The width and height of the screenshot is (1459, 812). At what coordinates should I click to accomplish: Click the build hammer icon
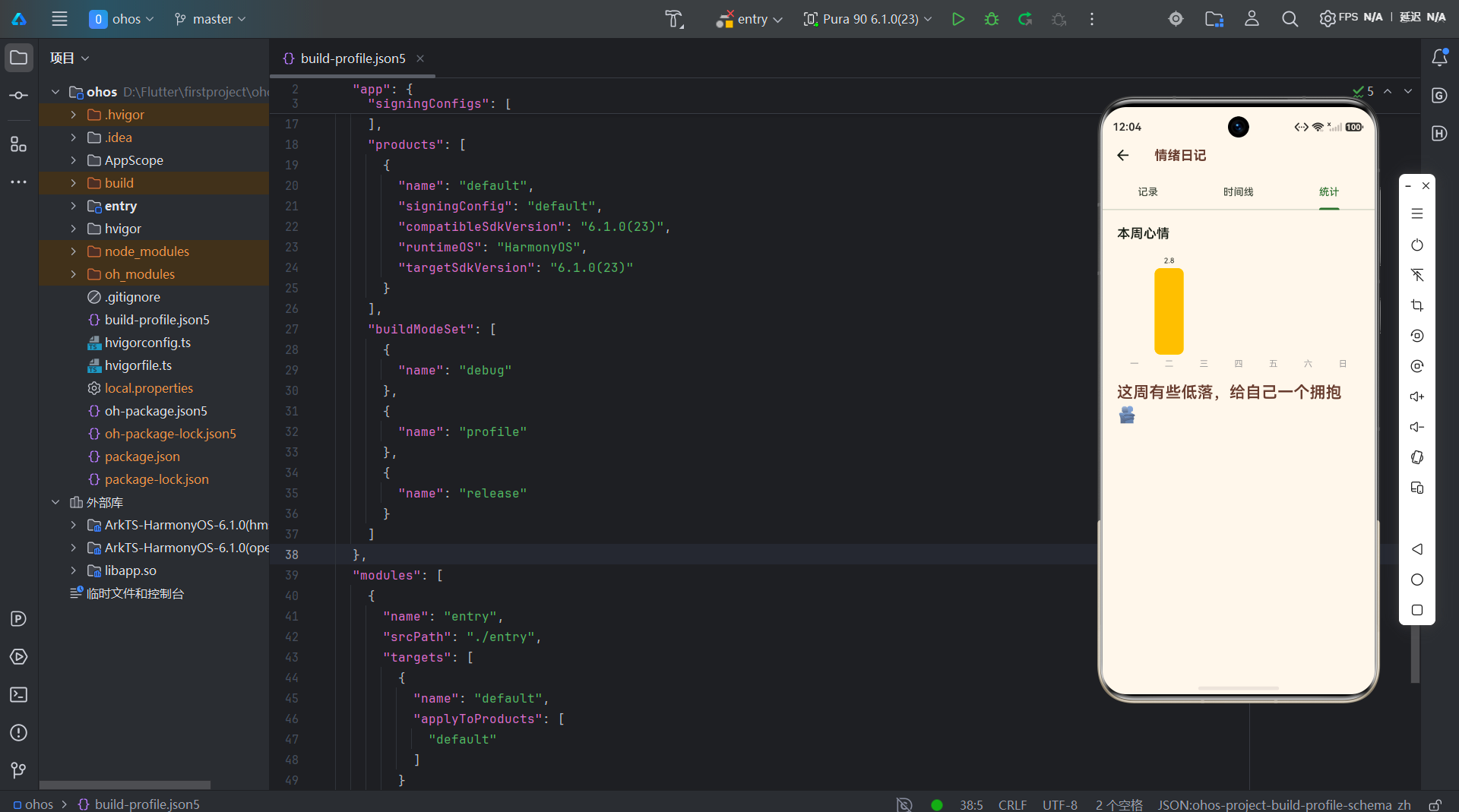click(674, 19)
